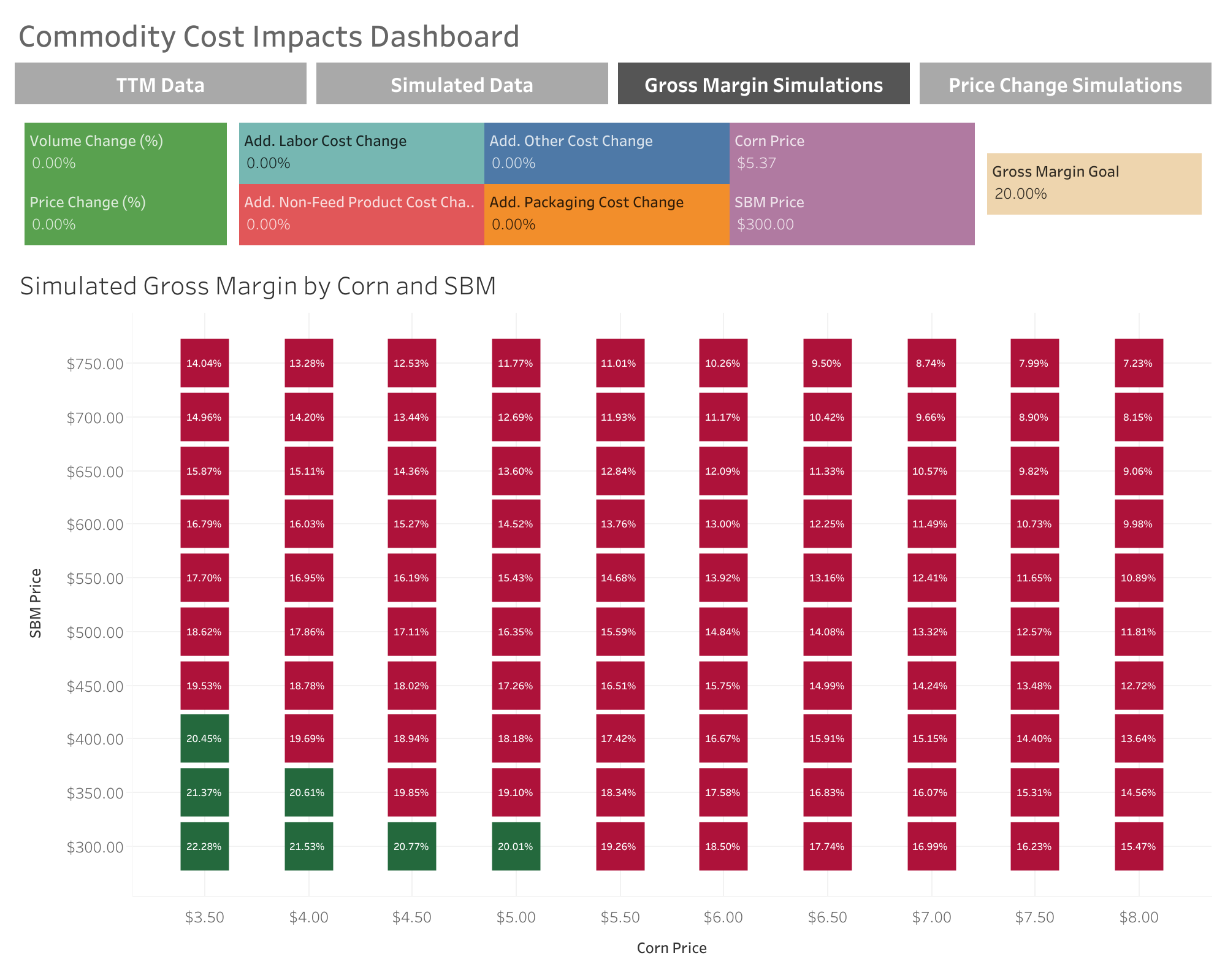1225x980 pixels.
Task: Open the TTM Data tab
Action: (161, 84)
